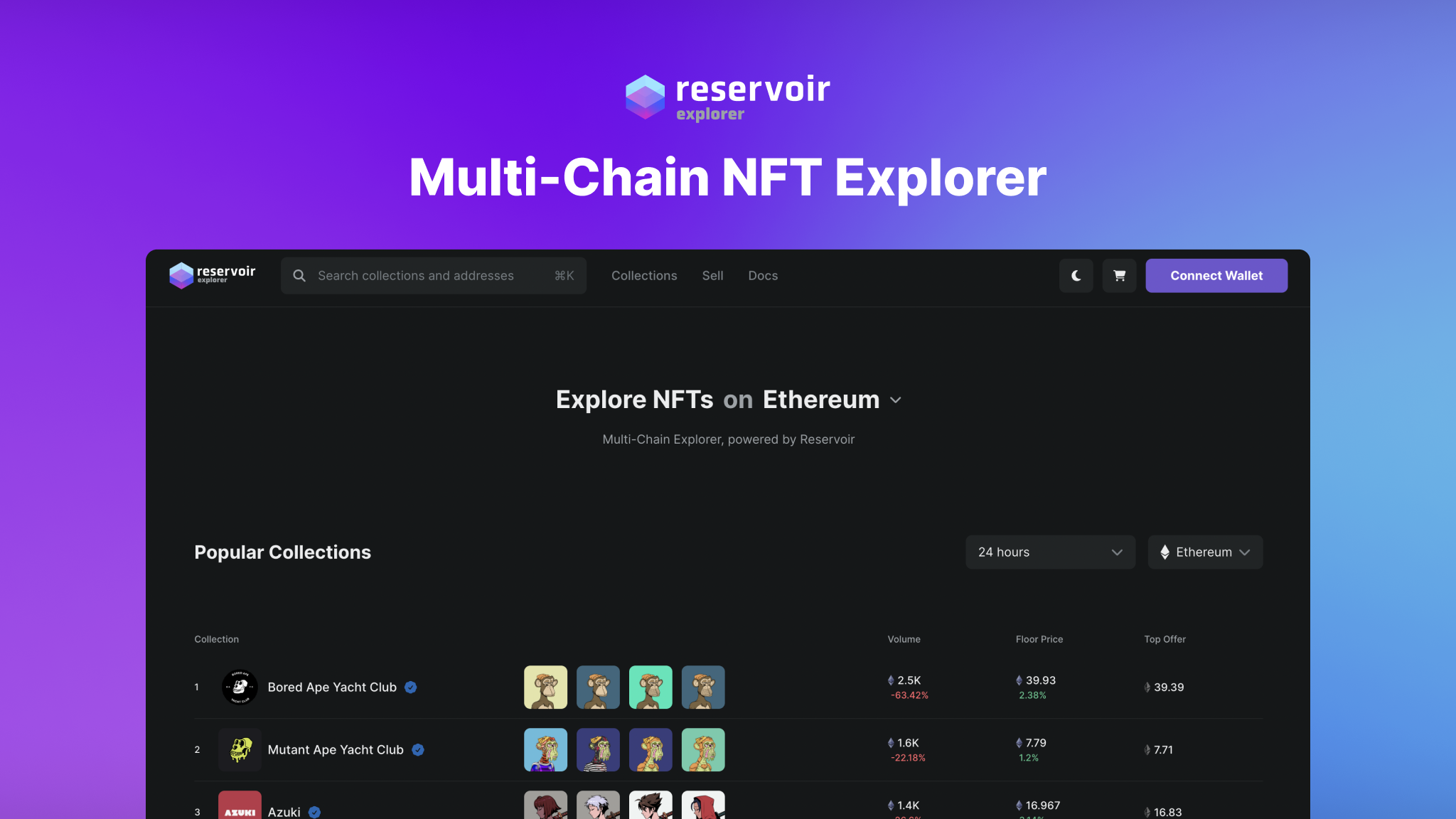Open the Ethereum chain filter dropdown
The height and width of the screenshot is (819, 1456).
coord(1205,552)
